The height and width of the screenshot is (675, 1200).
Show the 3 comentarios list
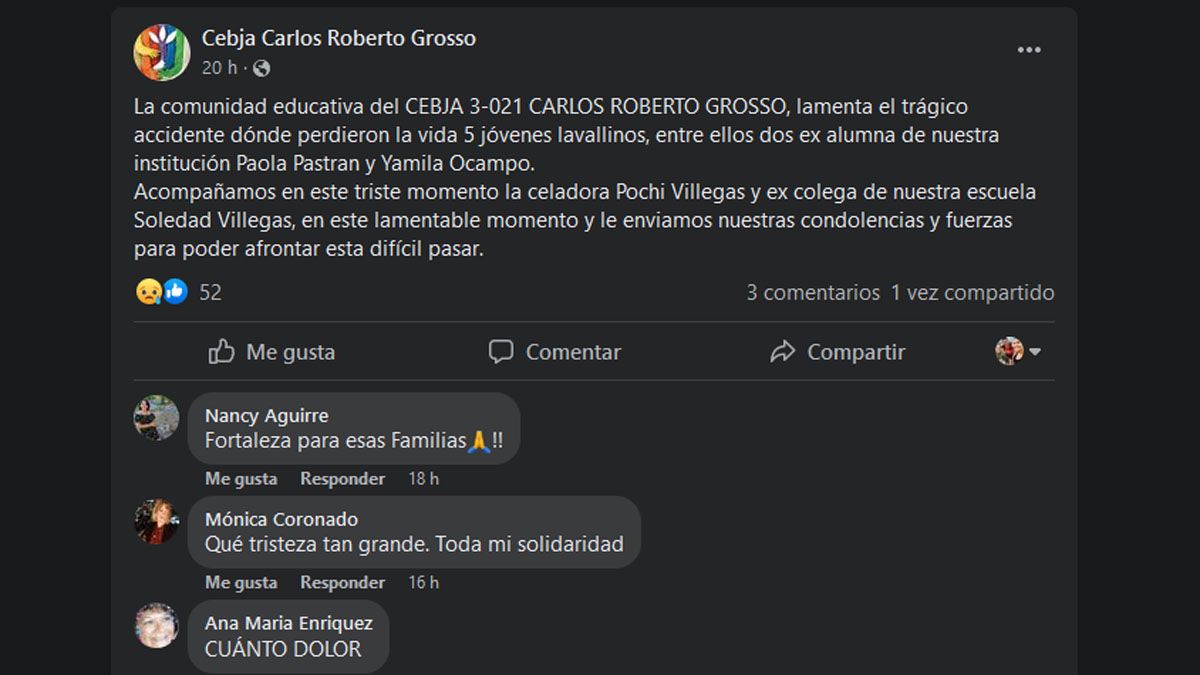pyautogui.click(x=813, y=293)
